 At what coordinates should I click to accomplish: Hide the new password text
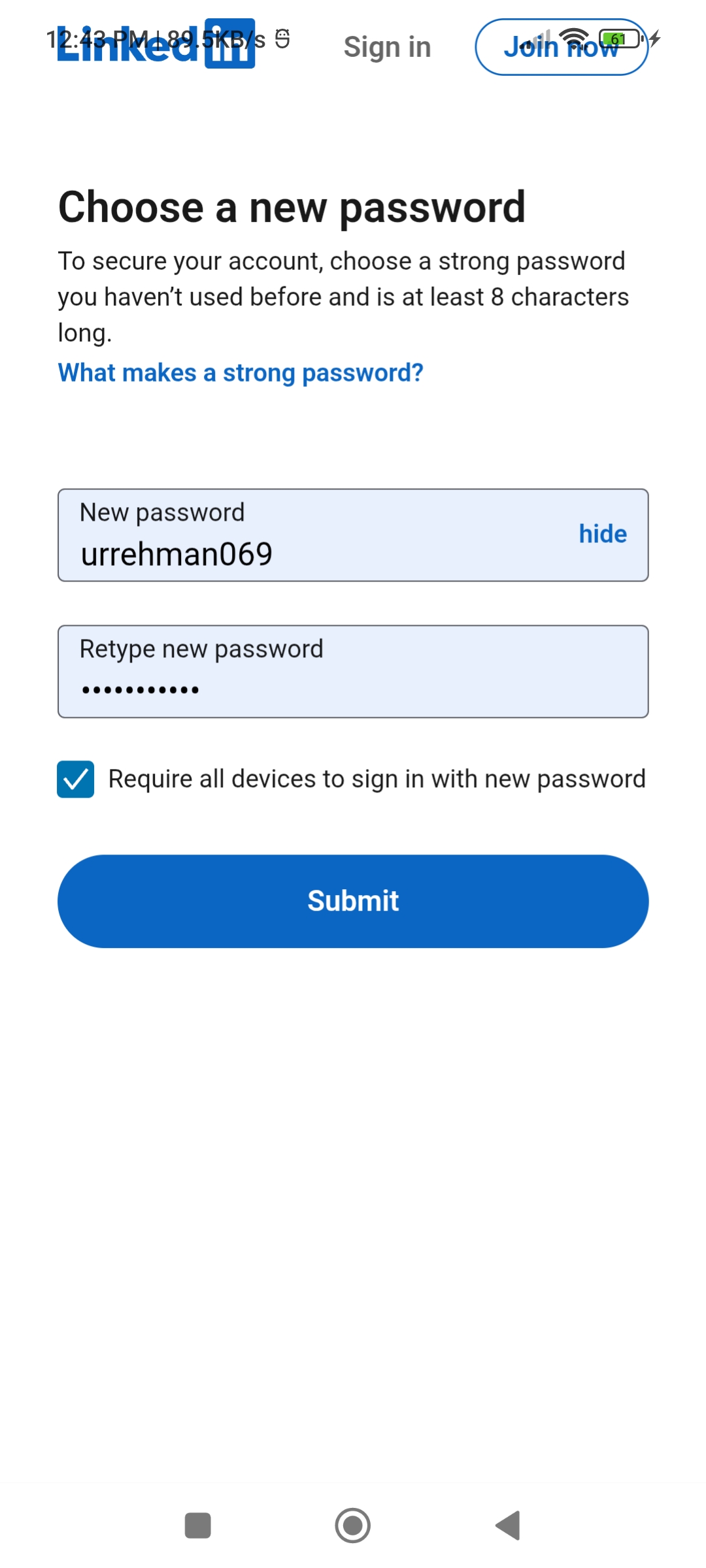click(x=602, y=534)
